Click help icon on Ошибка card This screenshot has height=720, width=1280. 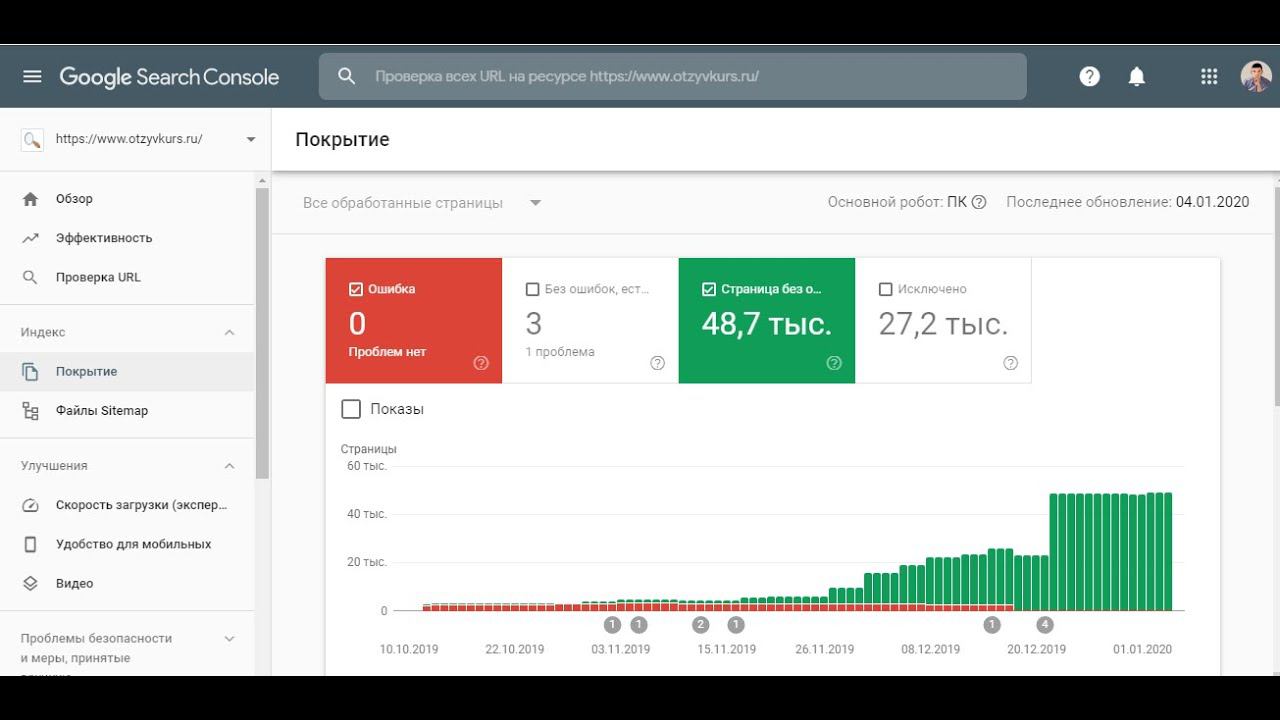[481, 363]
